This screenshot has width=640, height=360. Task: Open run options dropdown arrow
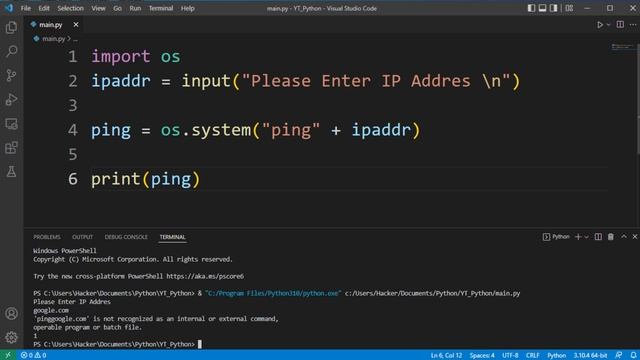tap(608, 25)
